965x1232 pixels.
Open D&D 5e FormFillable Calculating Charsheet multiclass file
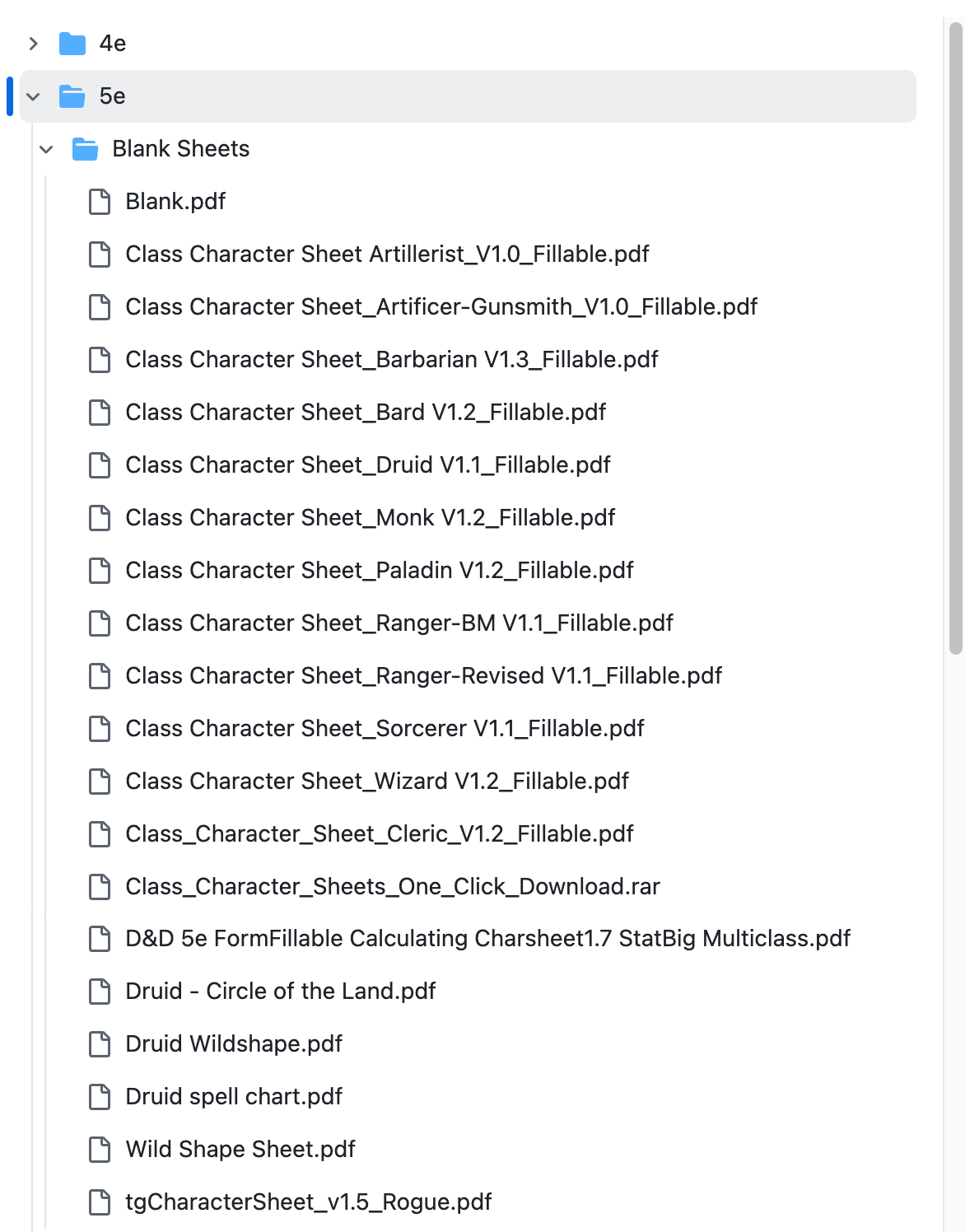pyautogui.click(x=488, y=939)
